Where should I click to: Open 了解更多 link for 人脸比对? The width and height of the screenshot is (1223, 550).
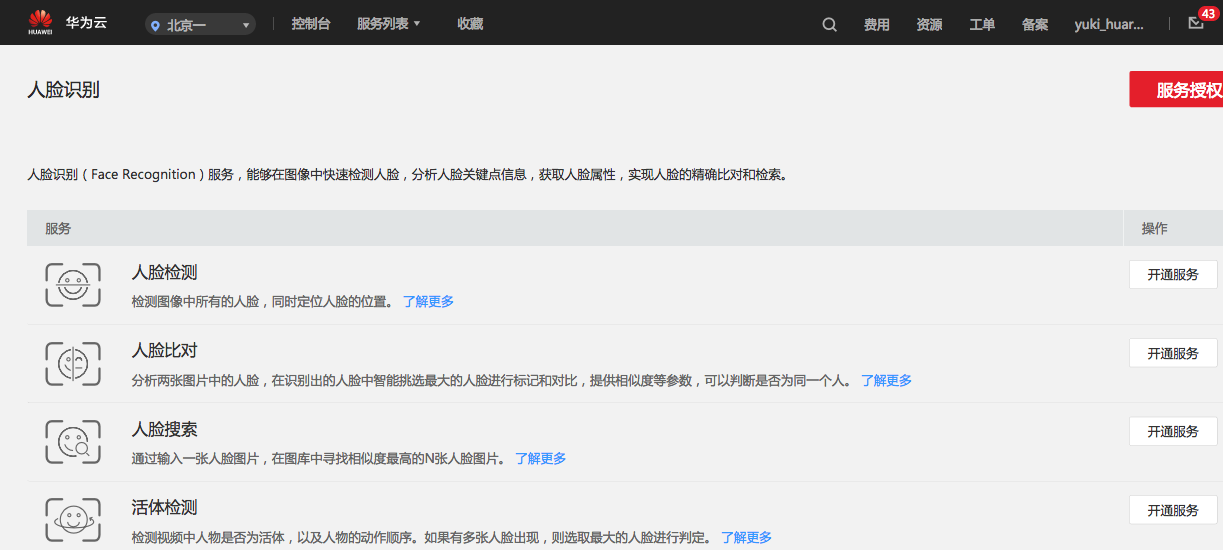tap(886, 380)
